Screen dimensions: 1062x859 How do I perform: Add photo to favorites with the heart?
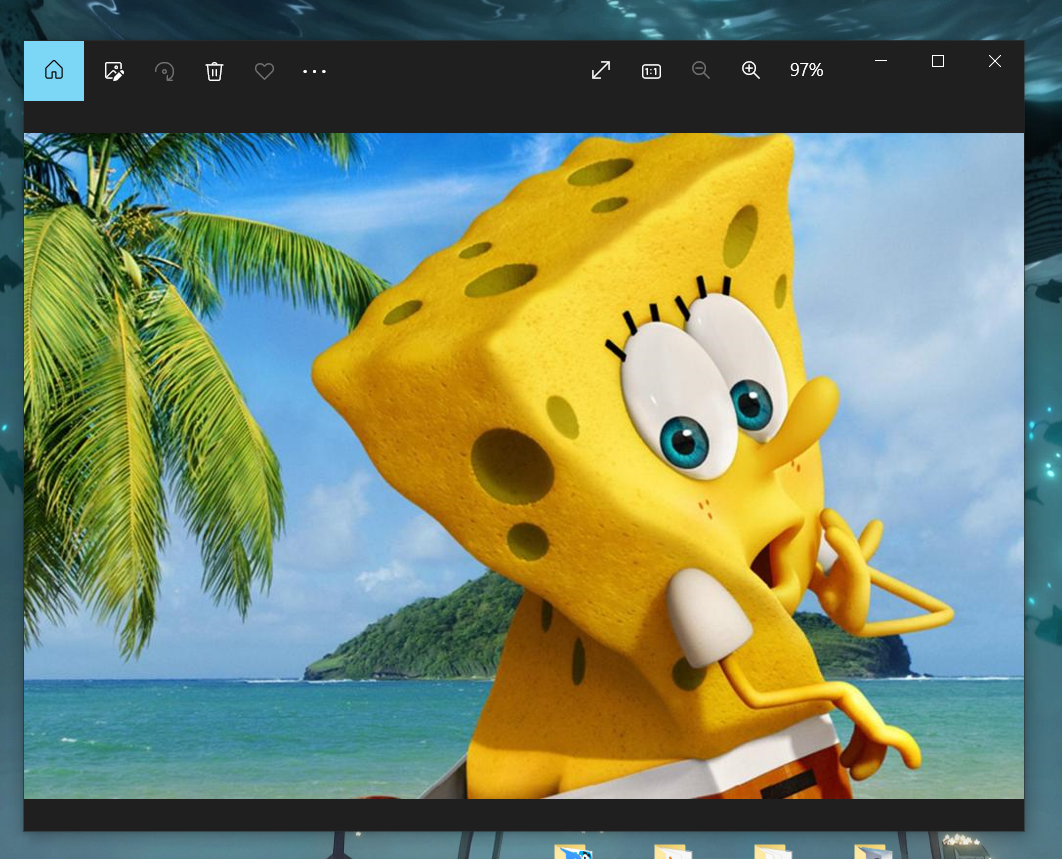tap(264, 70)
